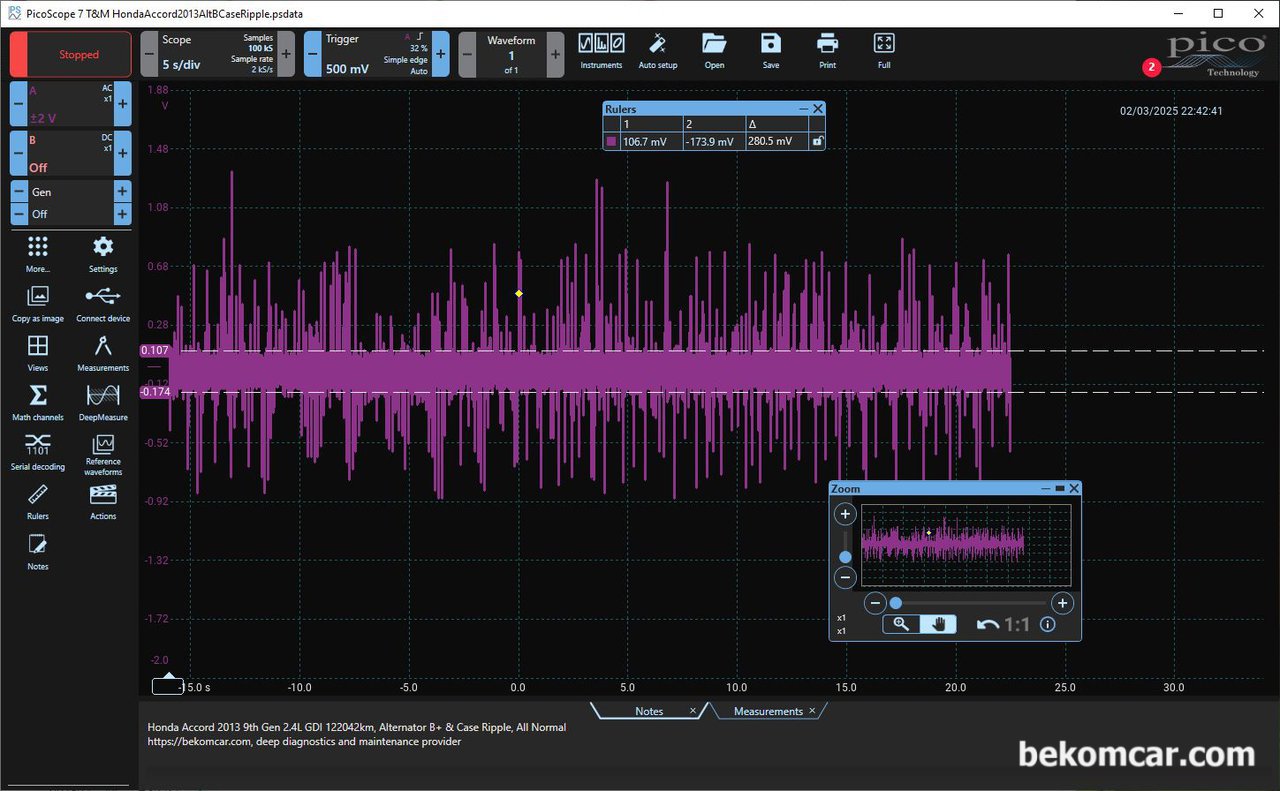Open the signal generator Gen options
Screen dimensions: 1280x791
pos(70,192)
